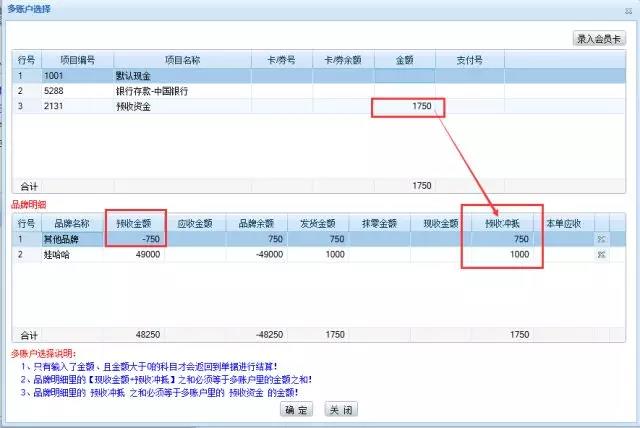This screenshot has height=428, width=640.
Task: Select the 娃哈哈 brand name cell
Action: point(72,255)
